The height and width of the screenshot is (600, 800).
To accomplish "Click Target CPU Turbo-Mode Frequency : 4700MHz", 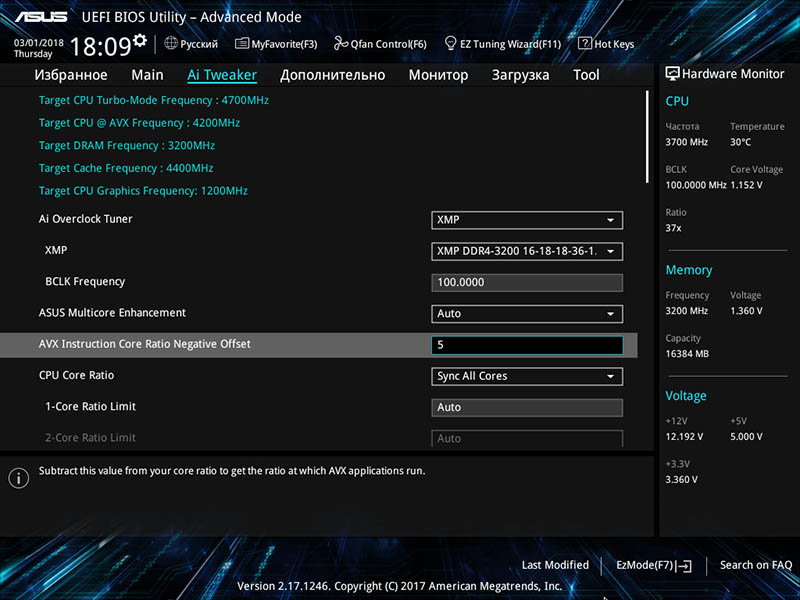I will pos(154,101).
